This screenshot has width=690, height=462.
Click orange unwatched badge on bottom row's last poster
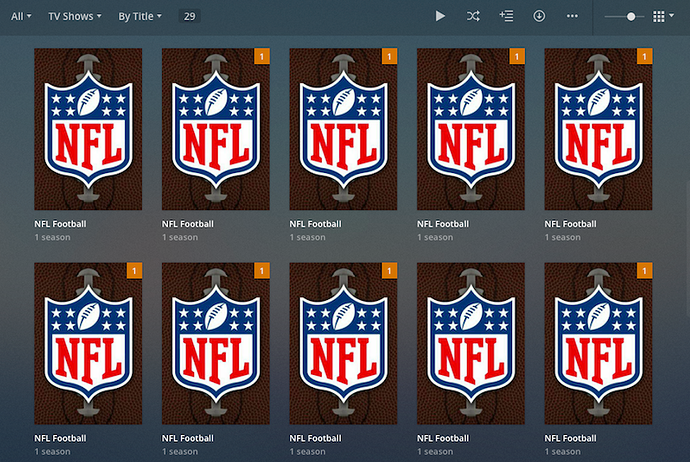click(645, 271)
